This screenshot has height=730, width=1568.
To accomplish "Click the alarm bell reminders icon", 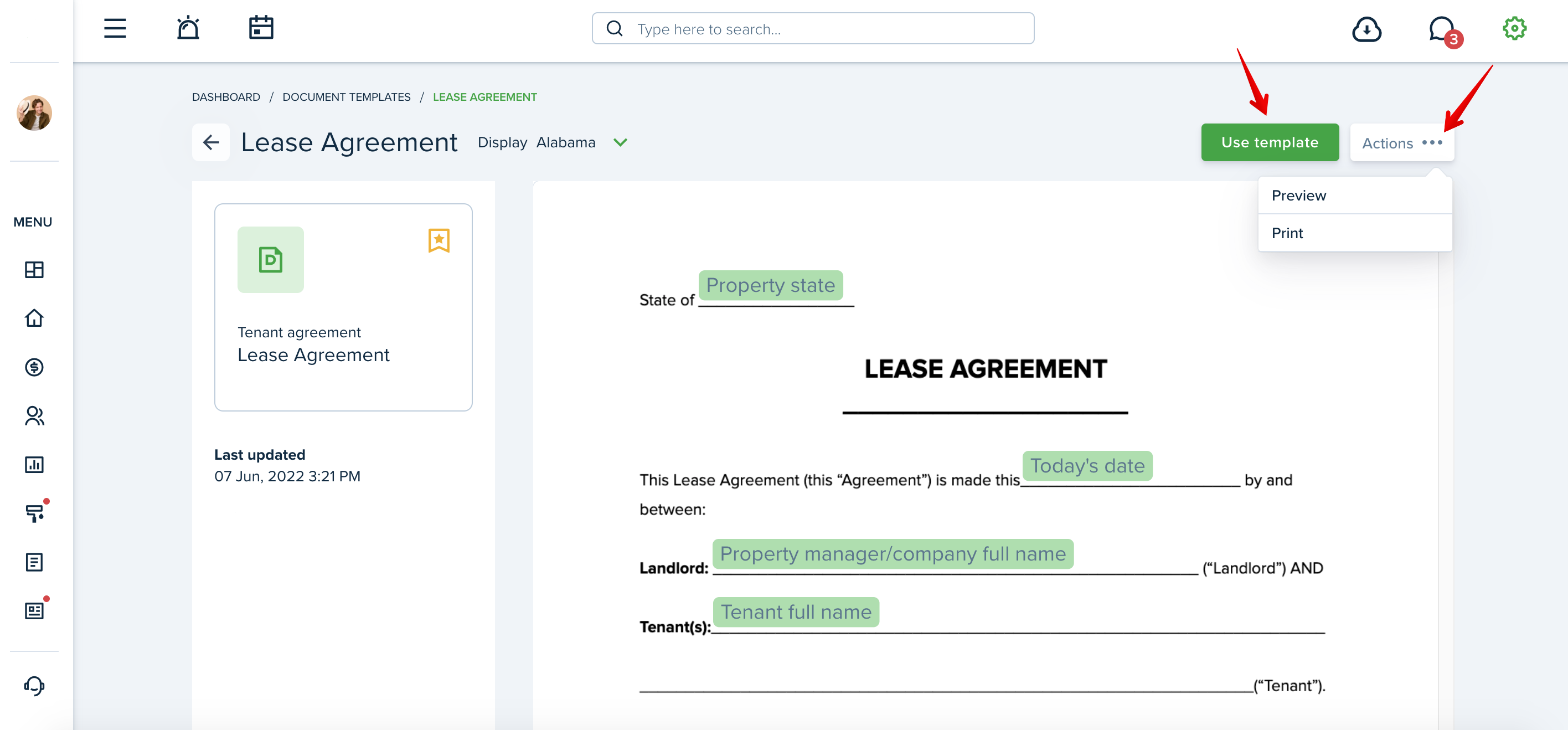I will tap(188, 28).
